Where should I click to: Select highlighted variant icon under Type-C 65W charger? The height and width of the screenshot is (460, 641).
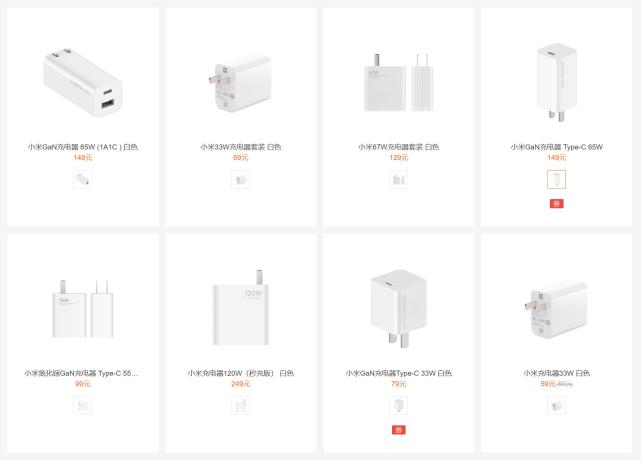click(x=556, y=180)
